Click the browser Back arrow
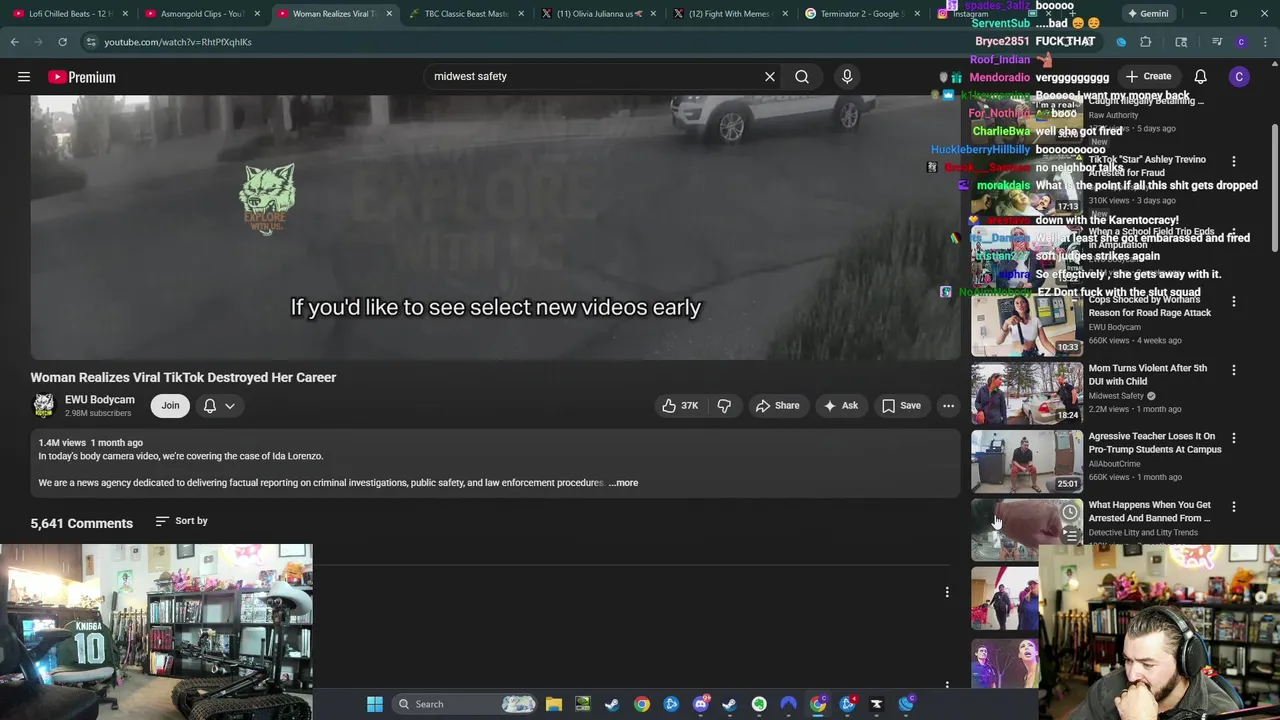 tap(15, 42)
